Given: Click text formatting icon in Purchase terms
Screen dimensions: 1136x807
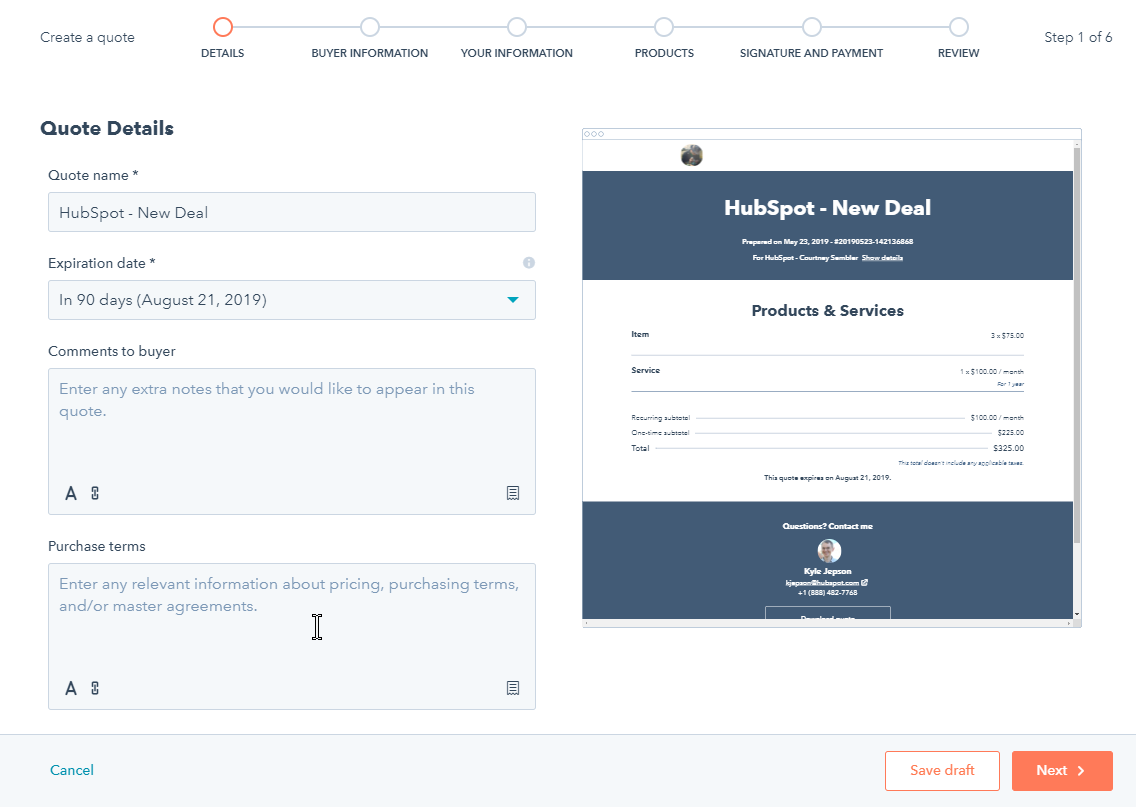Looking at the screenshot, I should (x=71, y=688).
